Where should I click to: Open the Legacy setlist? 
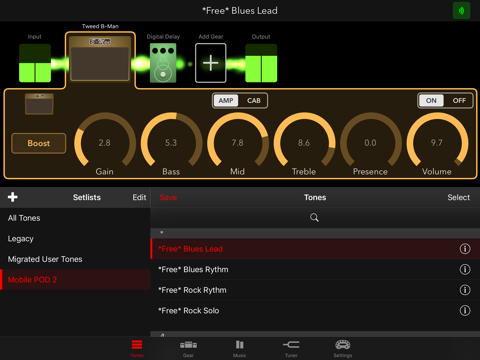tap(75, 239)
